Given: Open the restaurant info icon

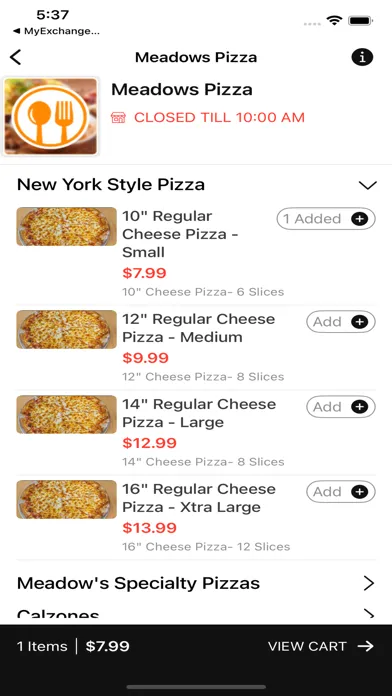Looking at the screenshot, I should (x=362, y=57).
